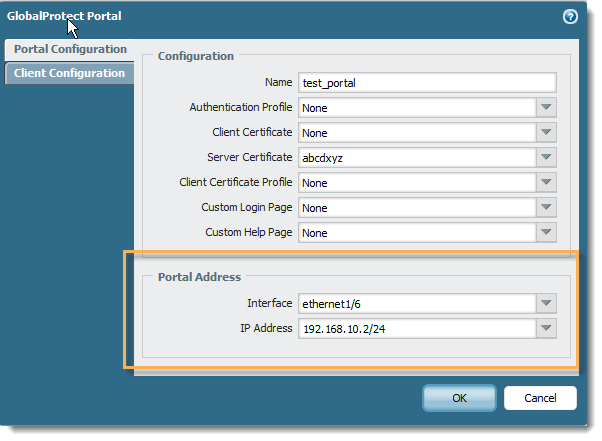Image resolution: width=602 pixels, height=441 pixels.
Task: Click the Configuration section heading
Action: point(196,56)
